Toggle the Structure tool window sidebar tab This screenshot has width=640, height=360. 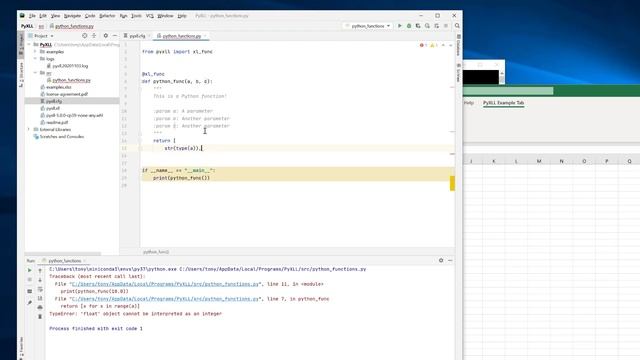[21, 74]
